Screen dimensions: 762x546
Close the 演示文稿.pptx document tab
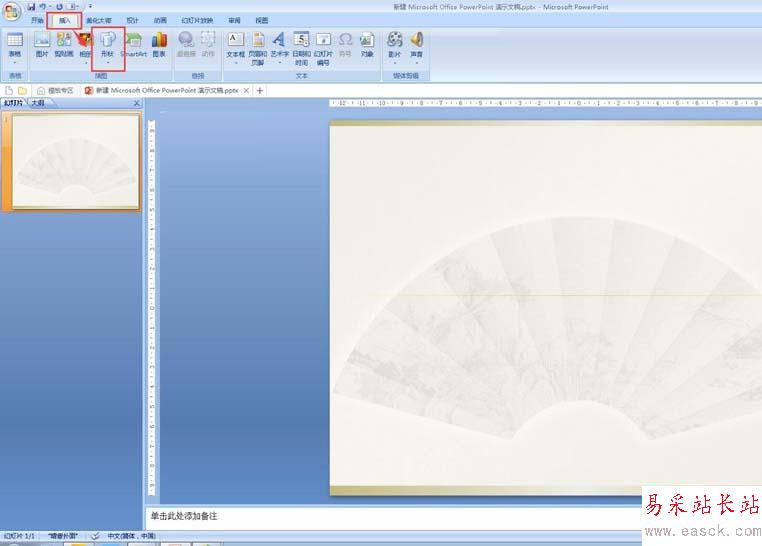click(246, 90)
